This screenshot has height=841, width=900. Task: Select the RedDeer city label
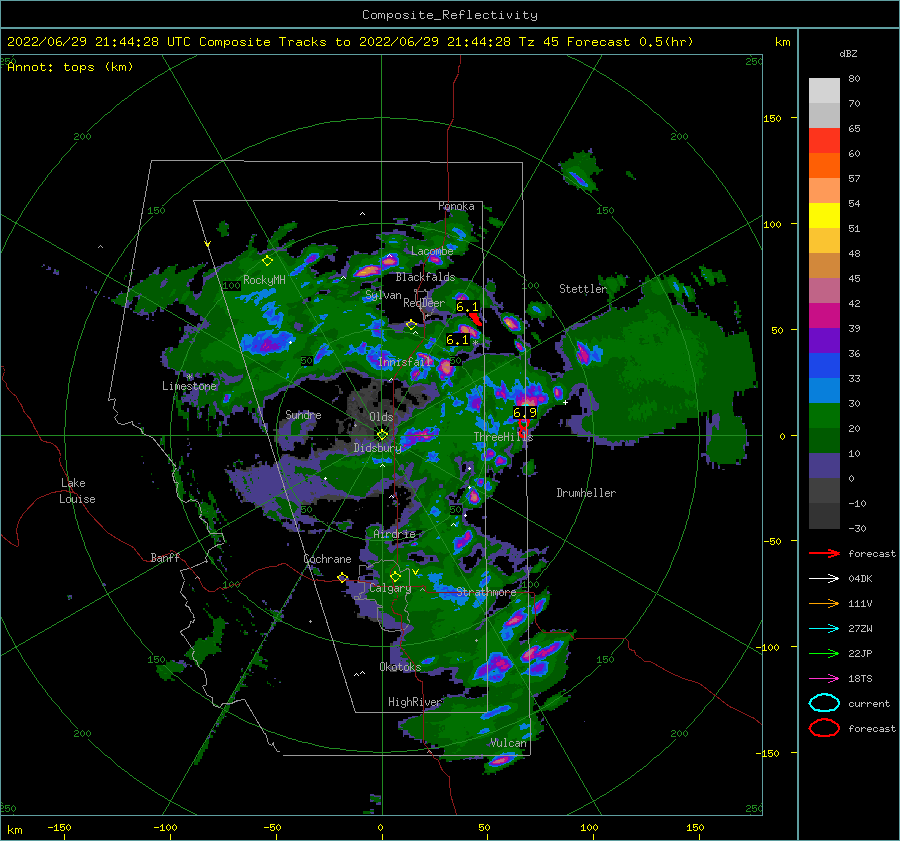point(424,303)
